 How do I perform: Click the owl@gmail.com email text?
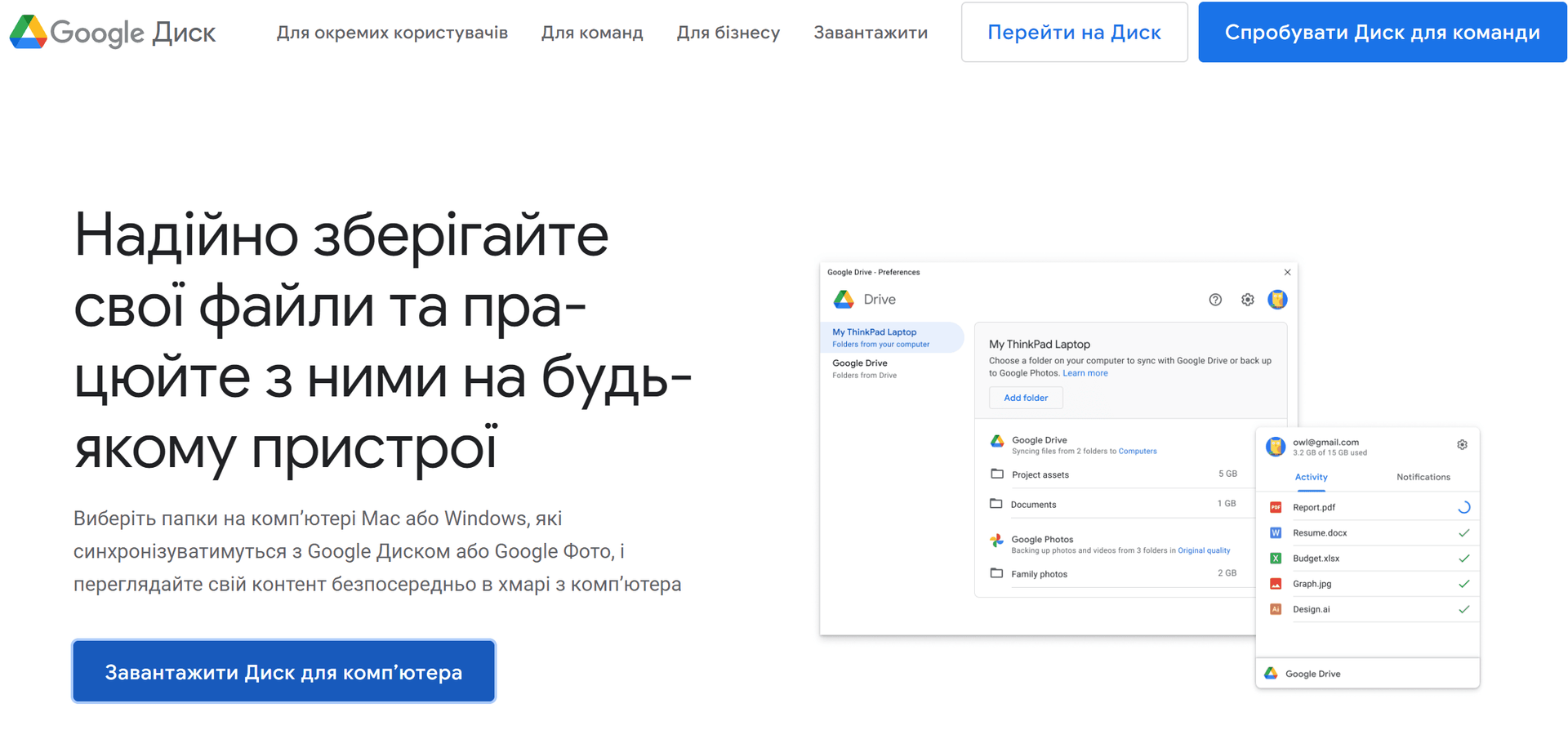coord(1325,442)
